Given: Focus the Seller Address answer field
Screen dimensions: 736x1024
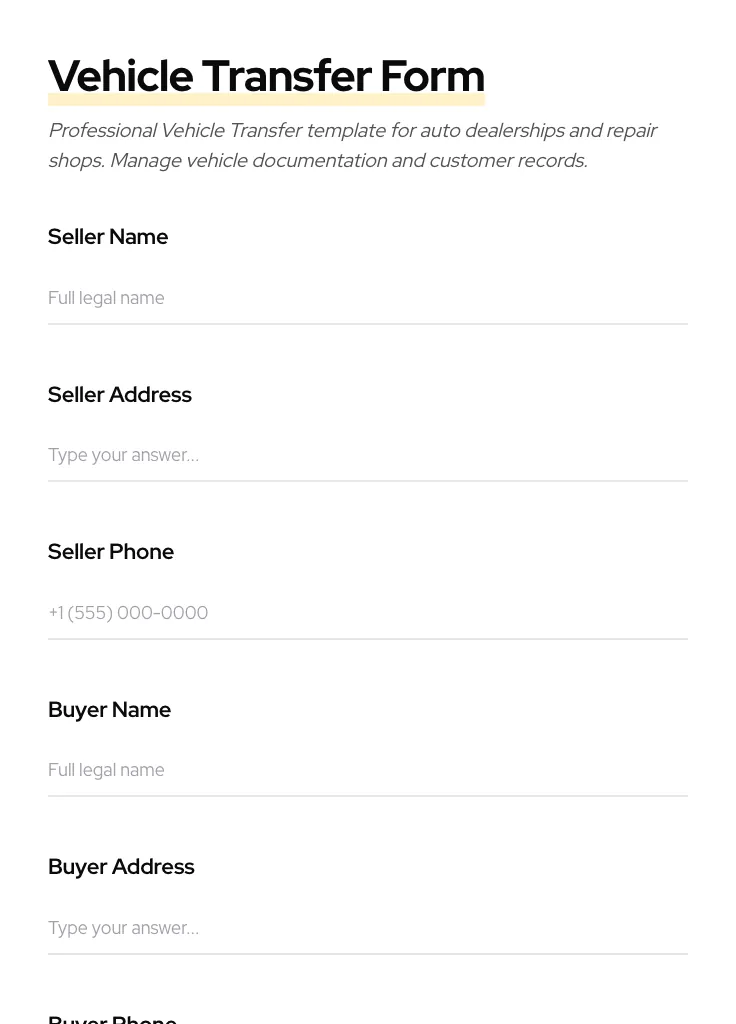Looking at the screenshot, I should tap(367, 455).
